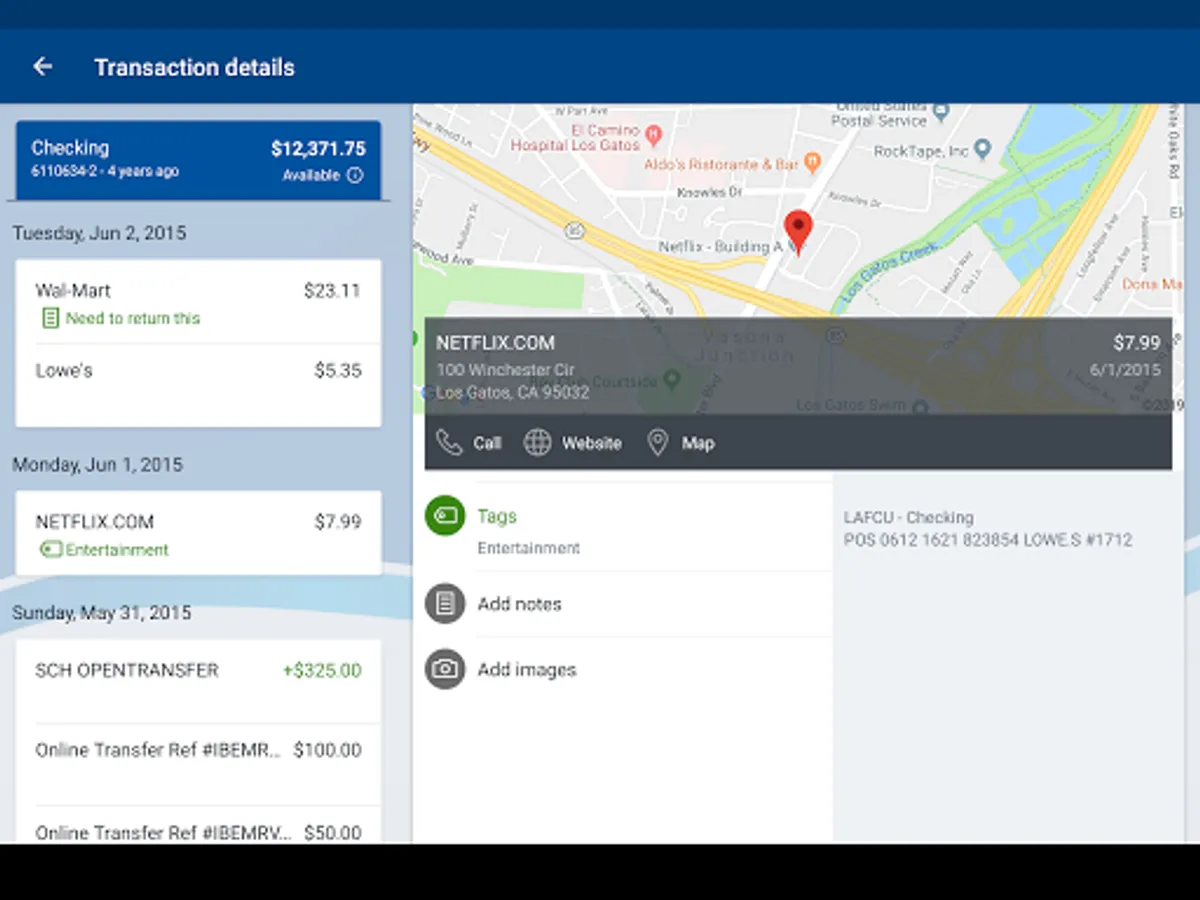Open the SCH OPENTRANSFER deposit

pos(198,682)
